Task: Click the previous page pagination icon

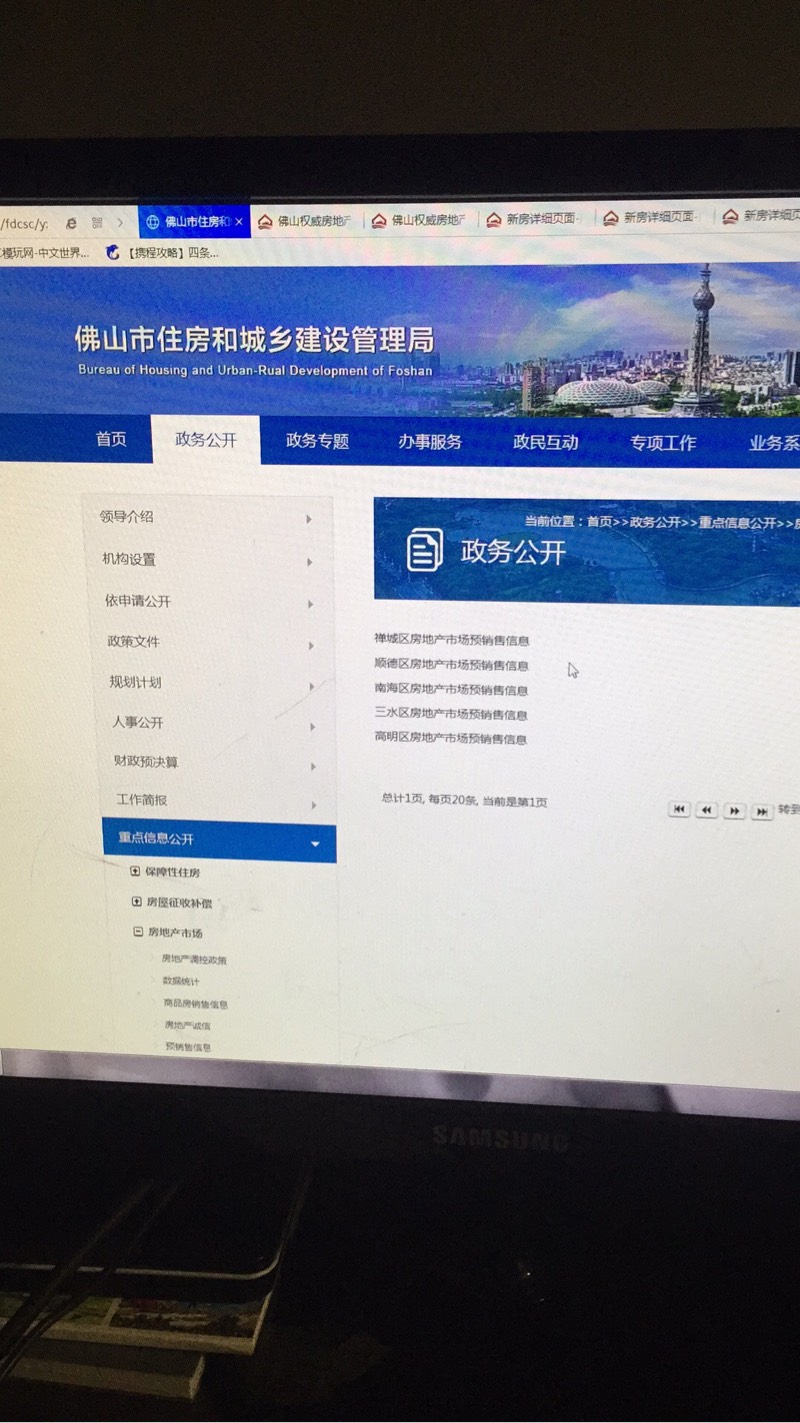Action: point(707,810)
